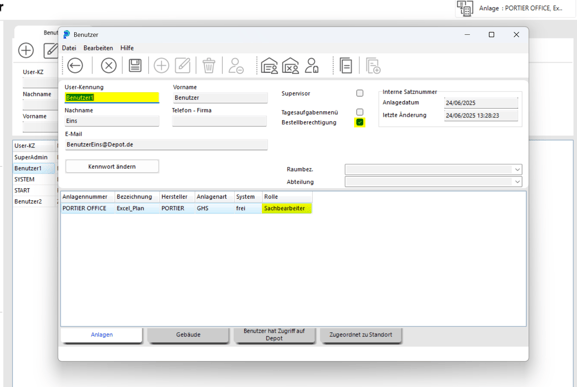
Task: Click the document copy icon in toolbar
Action: [346, 66]
